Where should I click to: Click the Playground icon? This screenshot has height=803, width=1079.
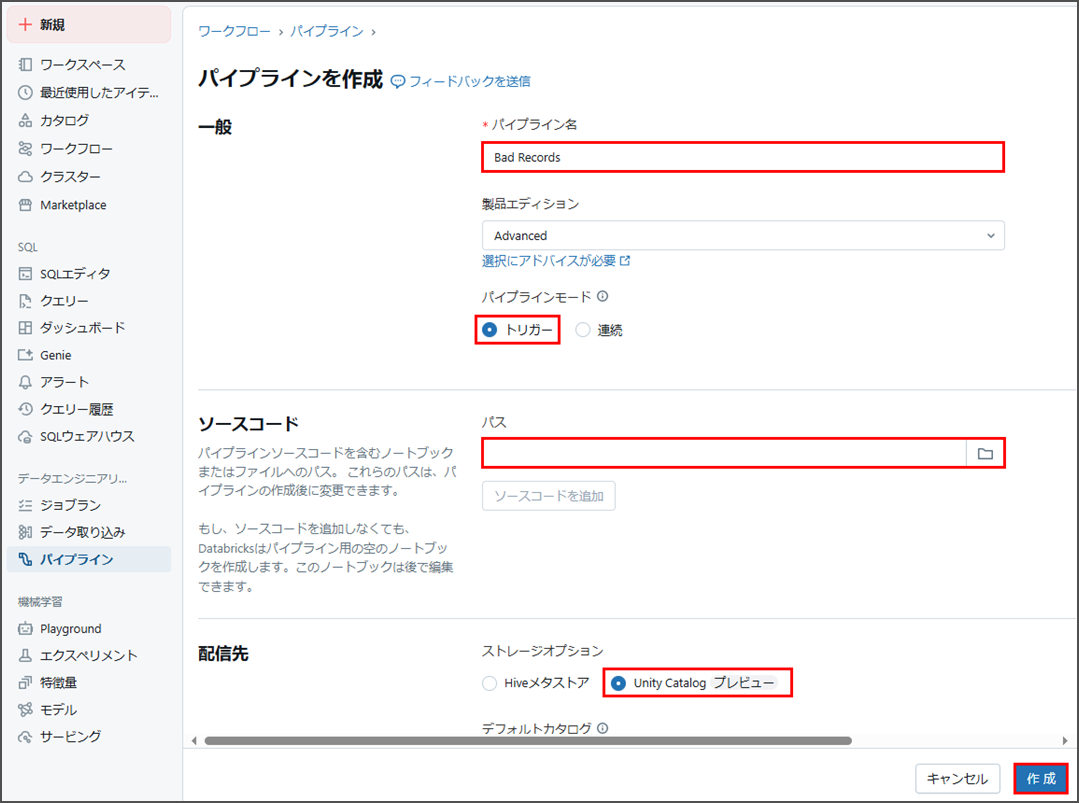[x=25, y=628]
